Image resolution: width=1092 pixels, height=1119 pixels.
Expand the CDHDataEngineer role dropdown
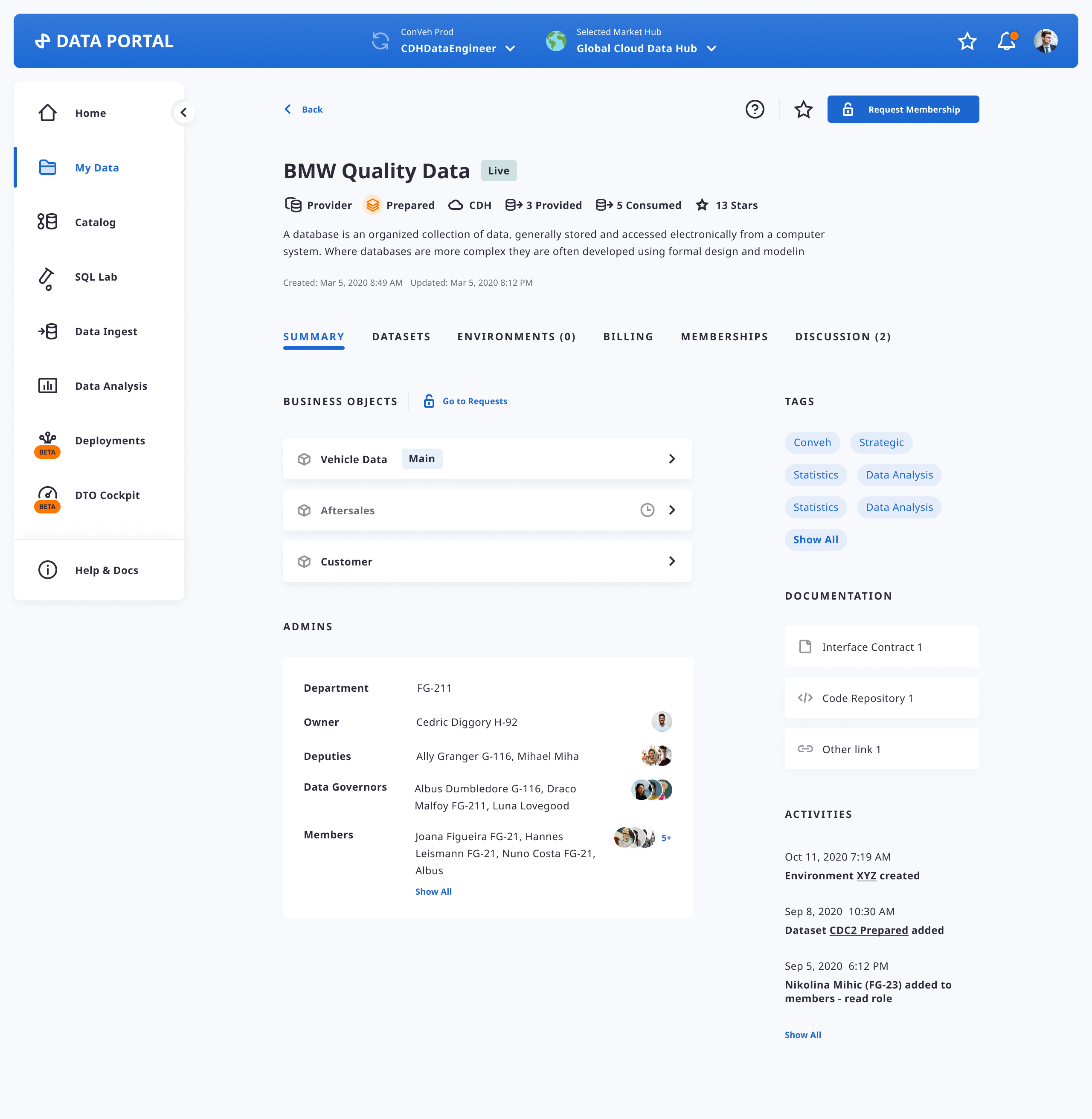tap(510, 49)
